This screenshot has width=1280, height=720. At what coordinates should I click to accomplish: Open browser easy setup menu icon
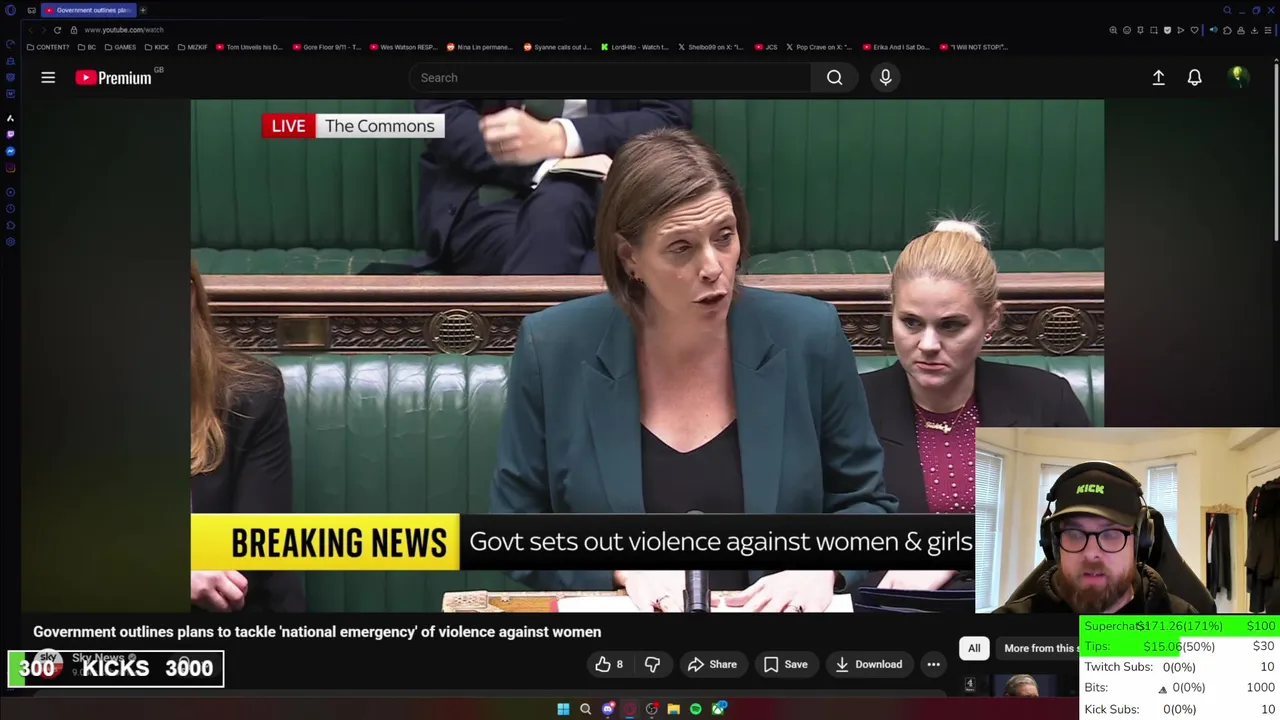coord(1268,30)
